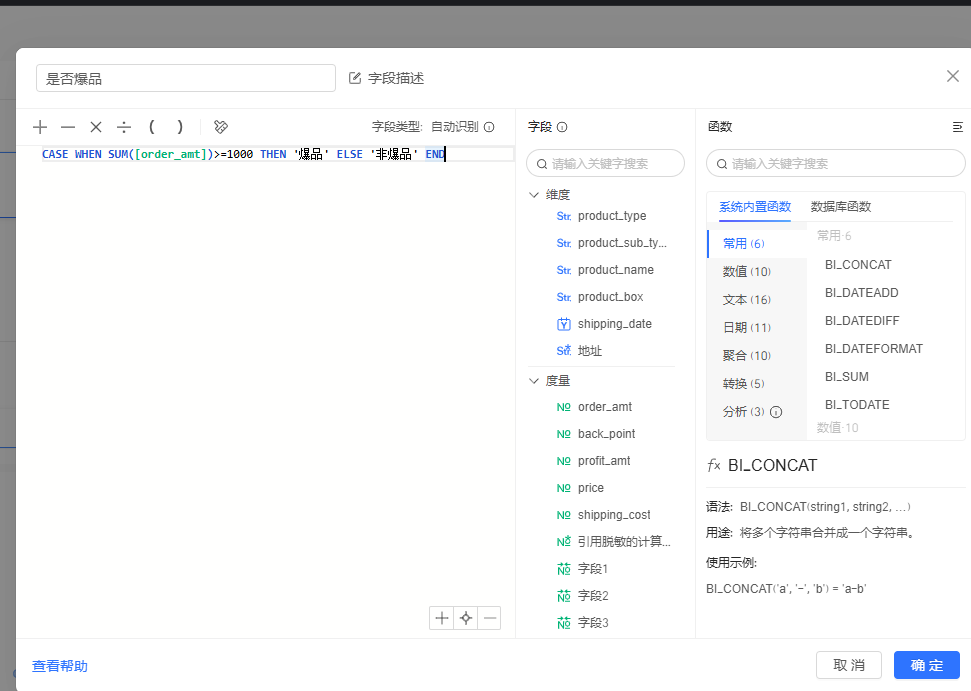This screenshot has width=971, height=691.
Task: Confirm the field with 确定
Action: click(926, 665)
